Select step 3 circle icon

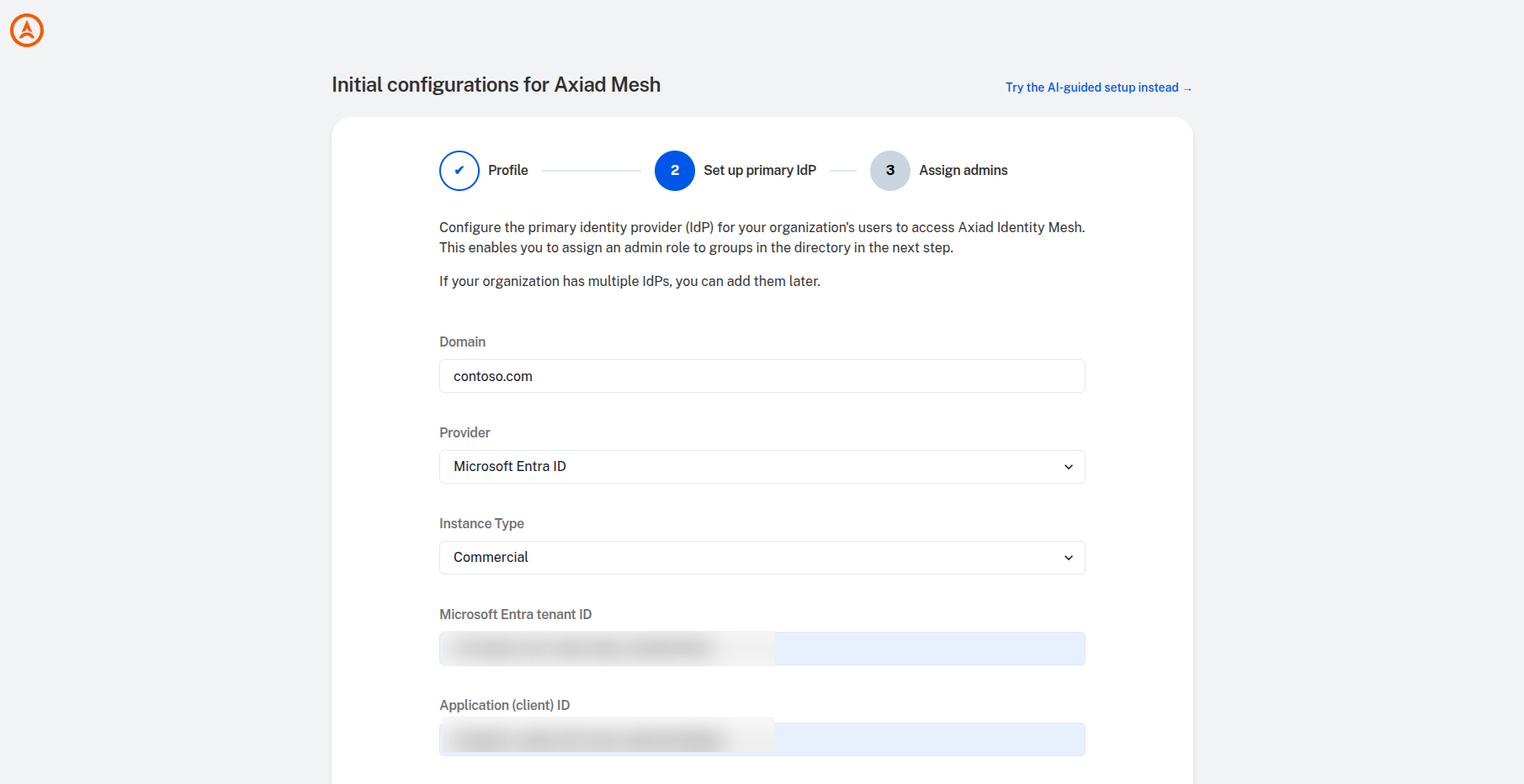click(890, 171)
